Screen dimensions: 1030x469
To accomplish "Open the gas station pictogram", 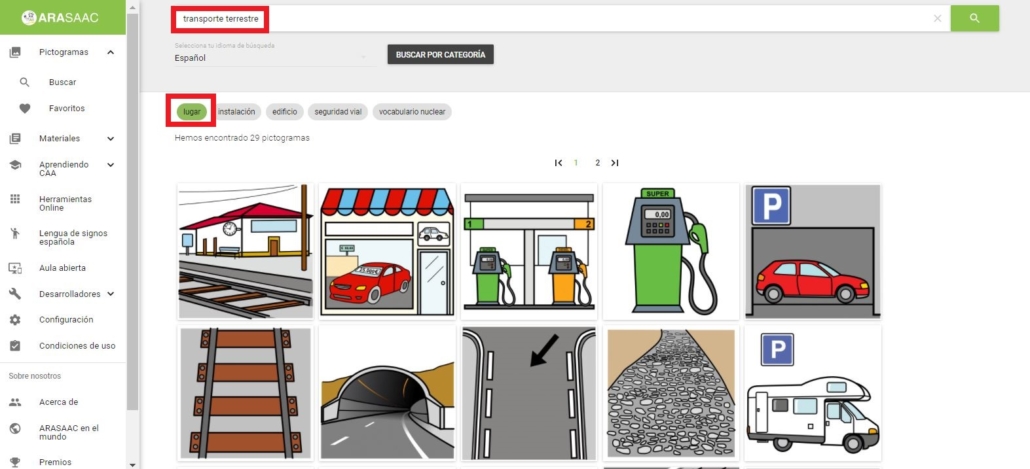I will click(529, 252).
